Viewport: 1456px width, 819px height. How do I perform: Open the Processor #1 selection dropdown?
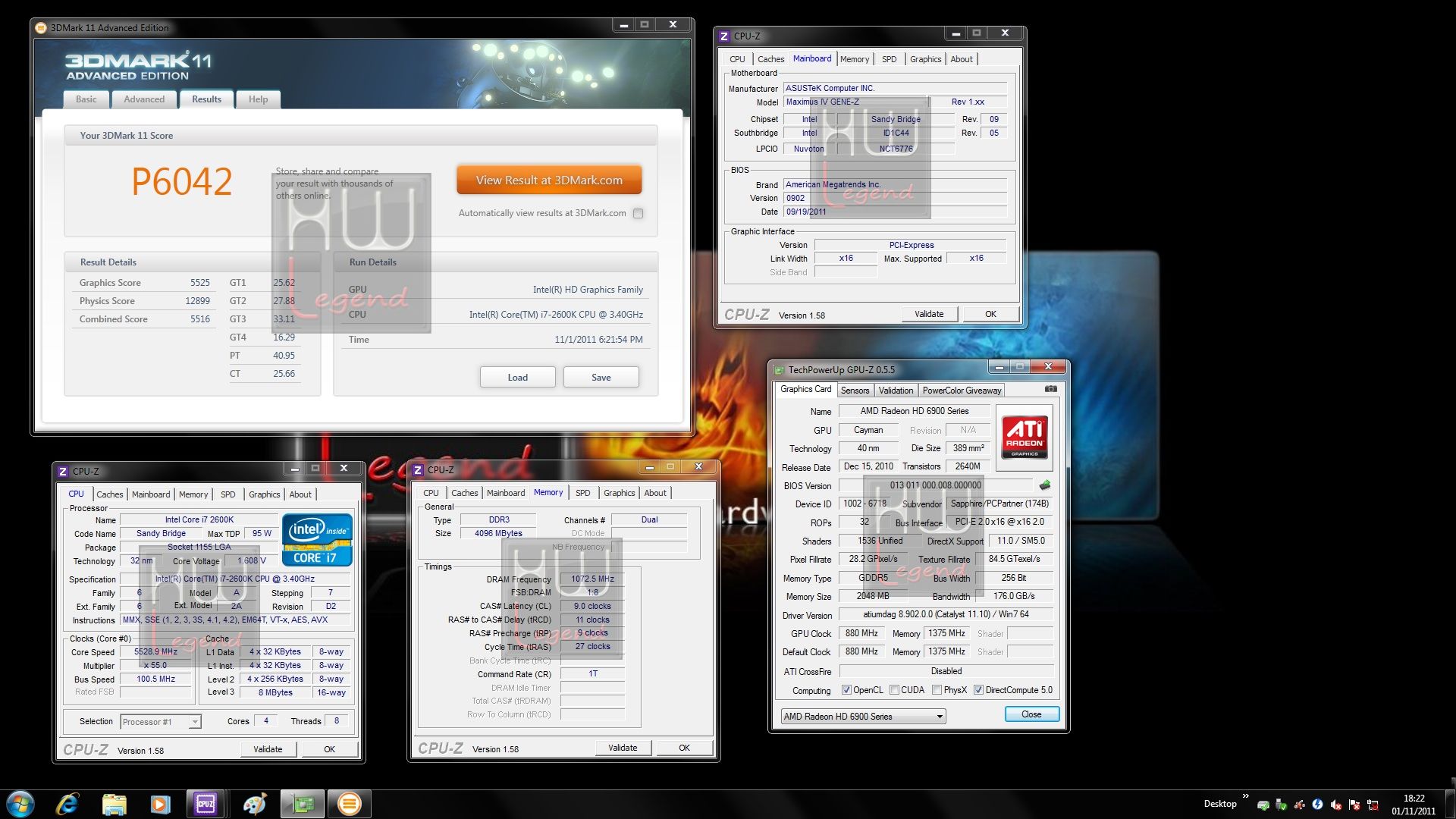161,722
